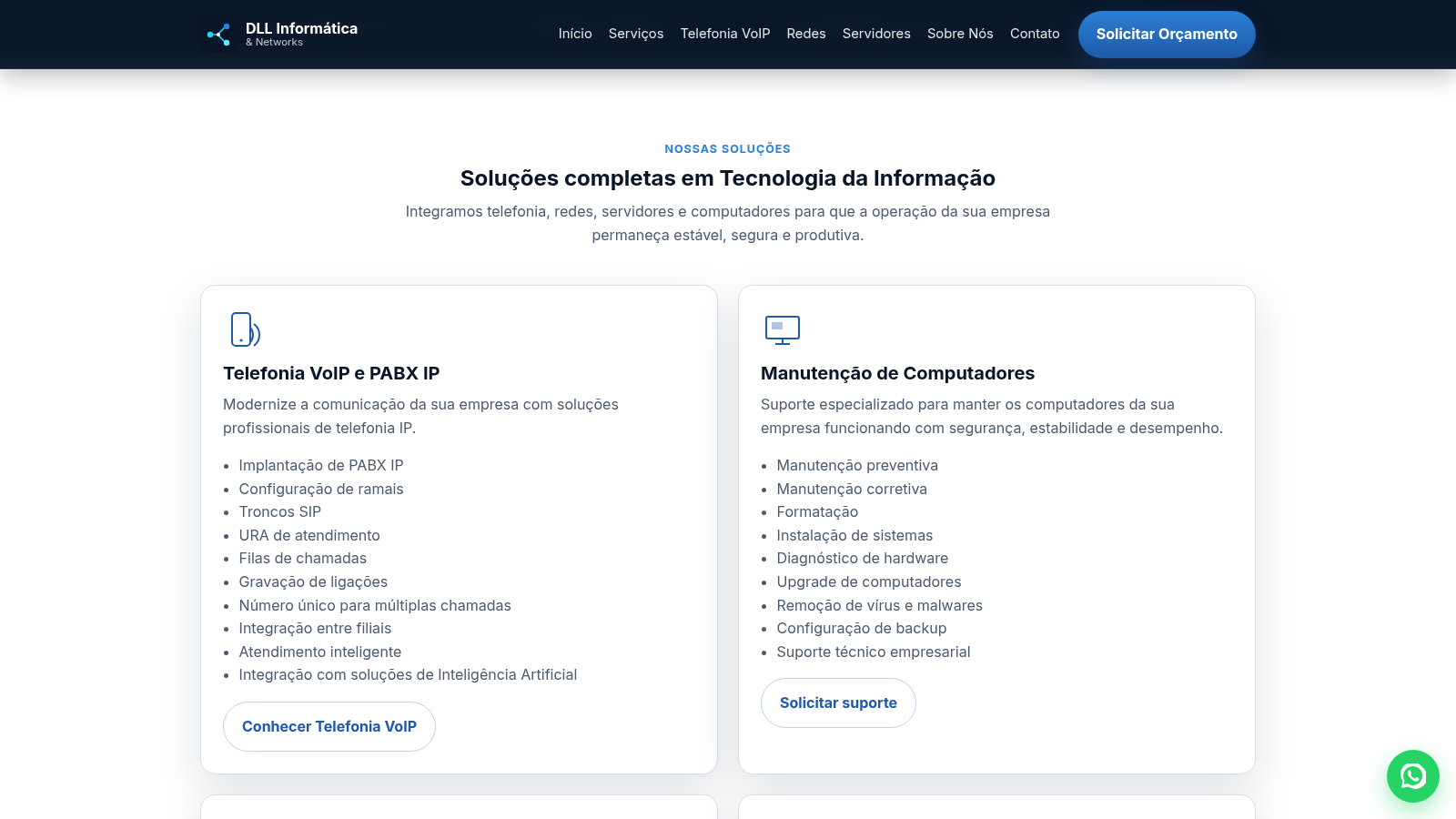Click the Configuração de backup item
1456x819 pixels.
[862, 628]
